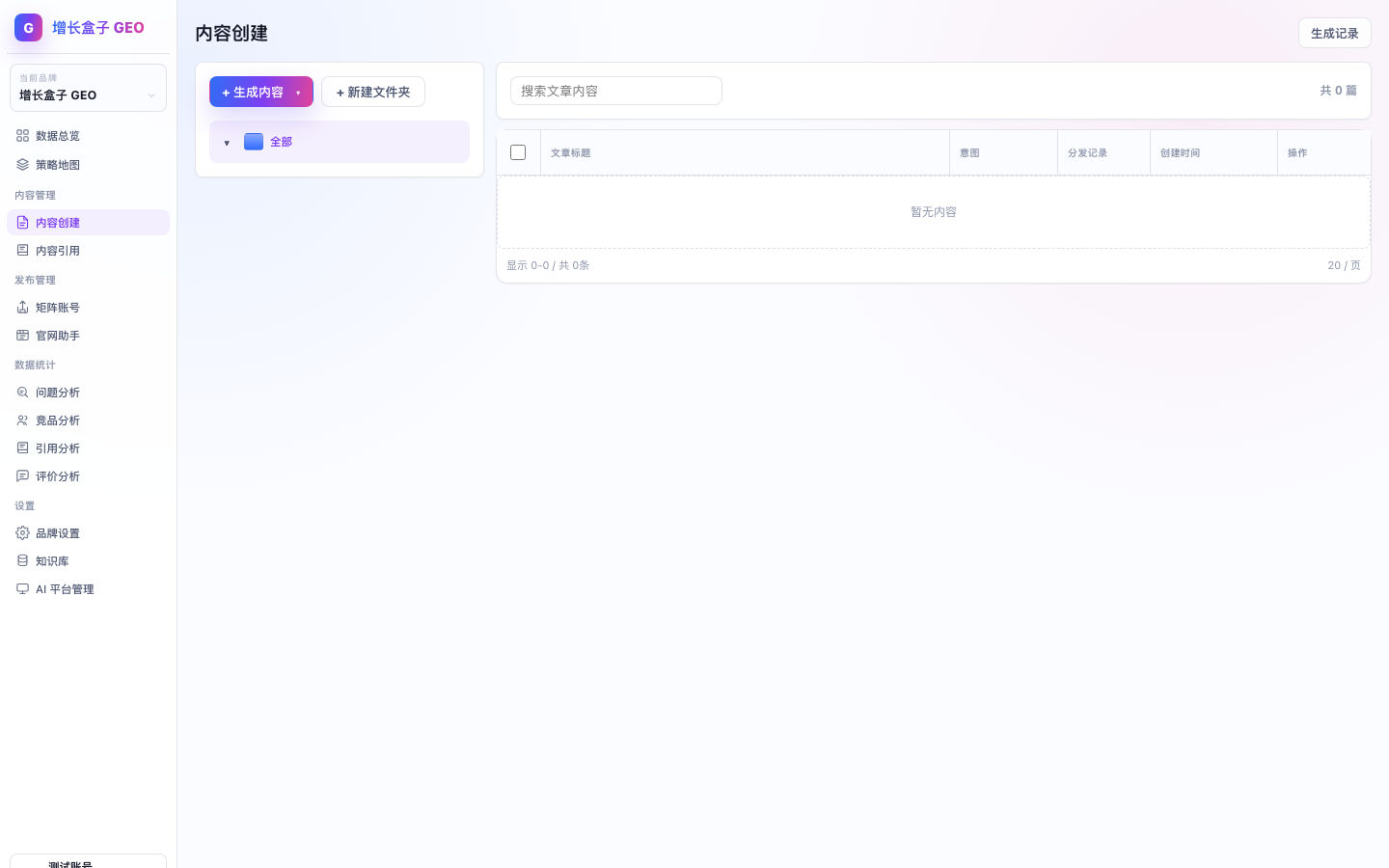Expand the 生成内容 dropdown arrow
This screenshot has height=868, width=1389.
click(298, 93)
